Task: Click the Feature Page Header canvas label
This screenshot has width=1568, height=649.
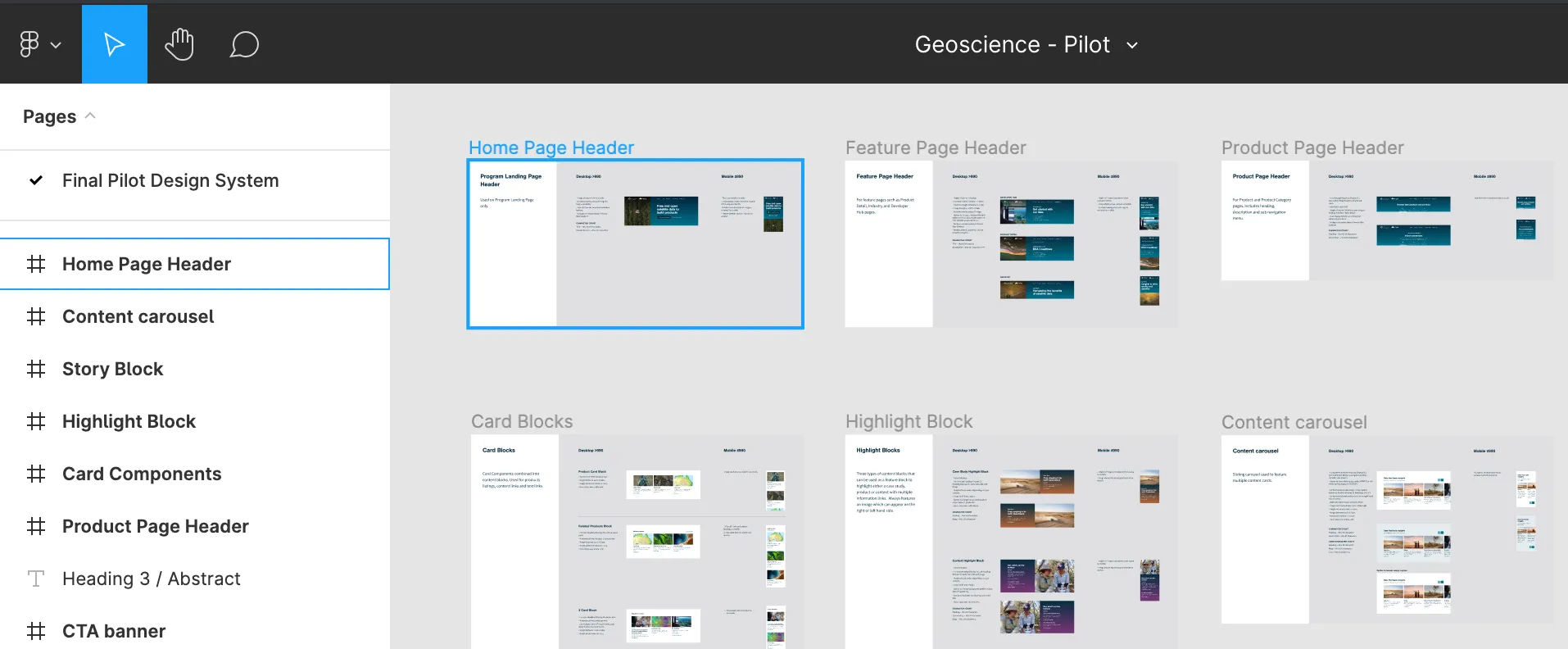Action: pos(936,147)
